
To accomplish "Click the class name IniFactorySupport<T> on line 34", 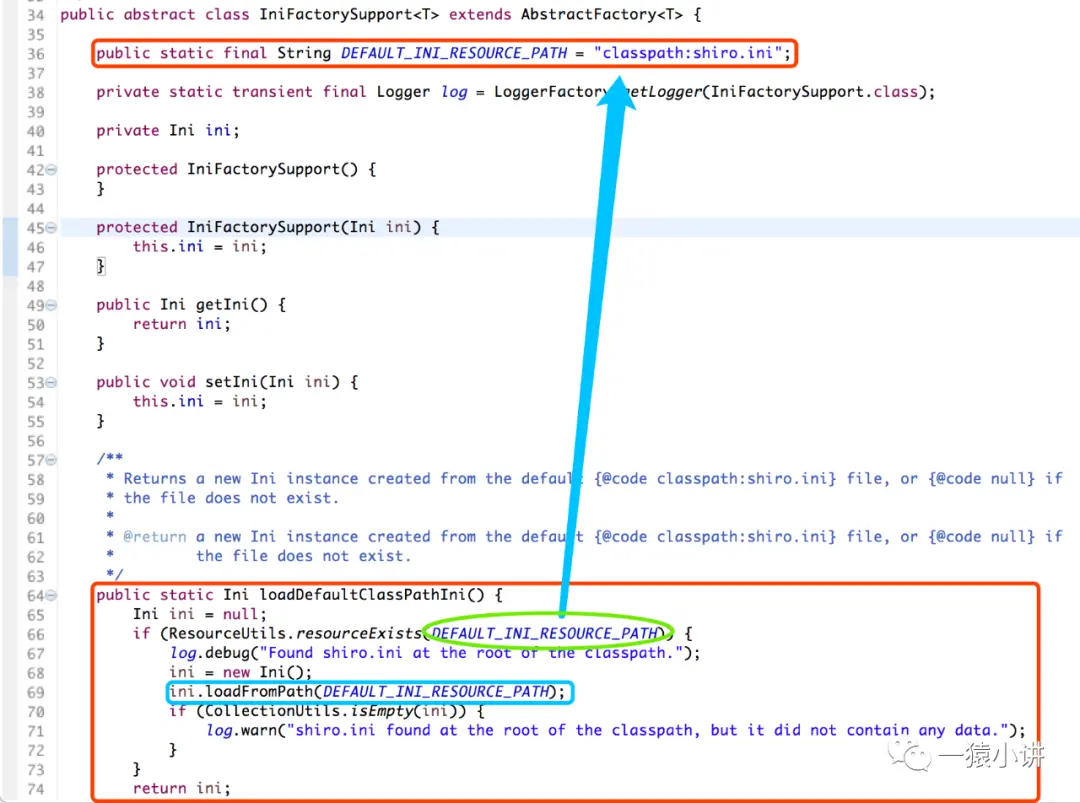I will 349,14.
